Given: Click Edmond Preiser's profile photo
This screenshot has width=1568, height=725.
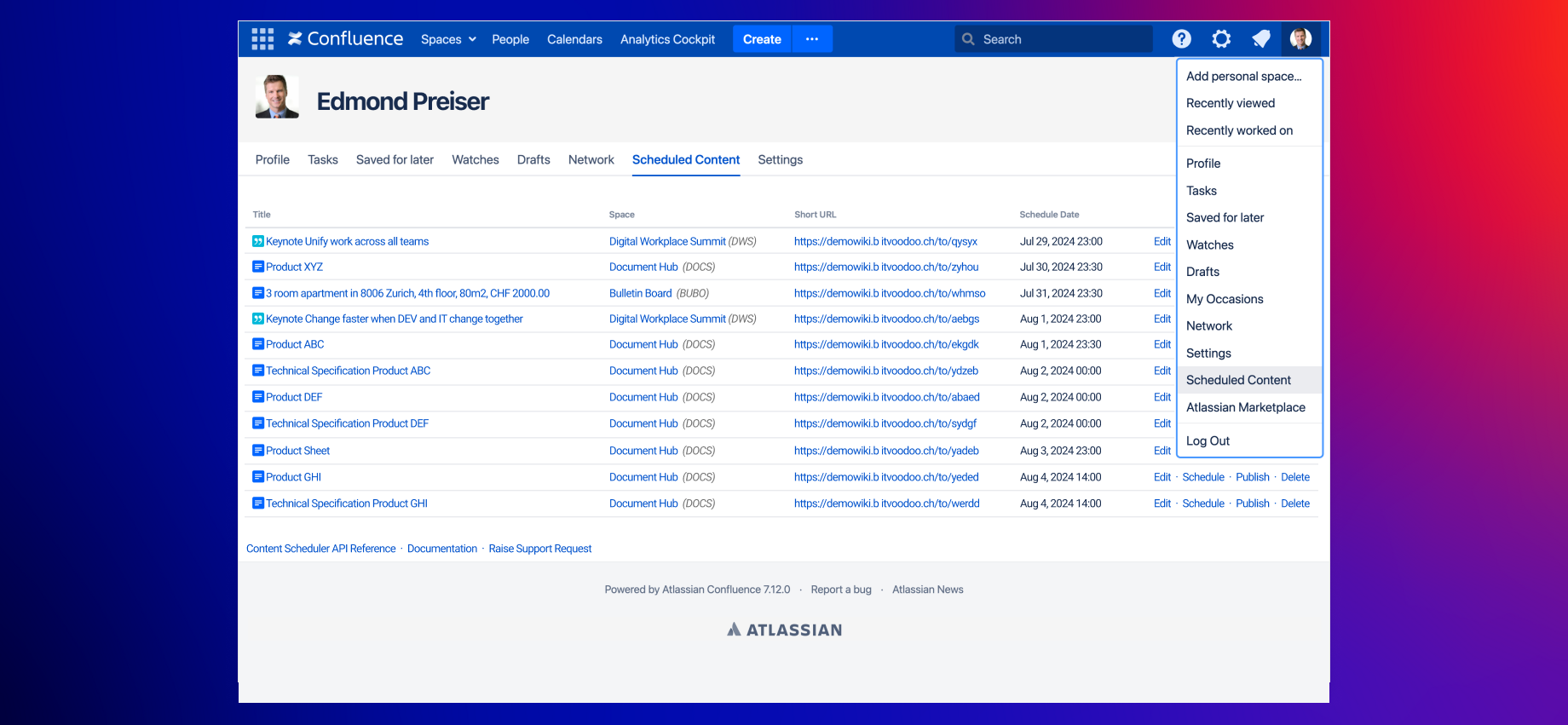Looking at the screenshot, I should point(277,96).
